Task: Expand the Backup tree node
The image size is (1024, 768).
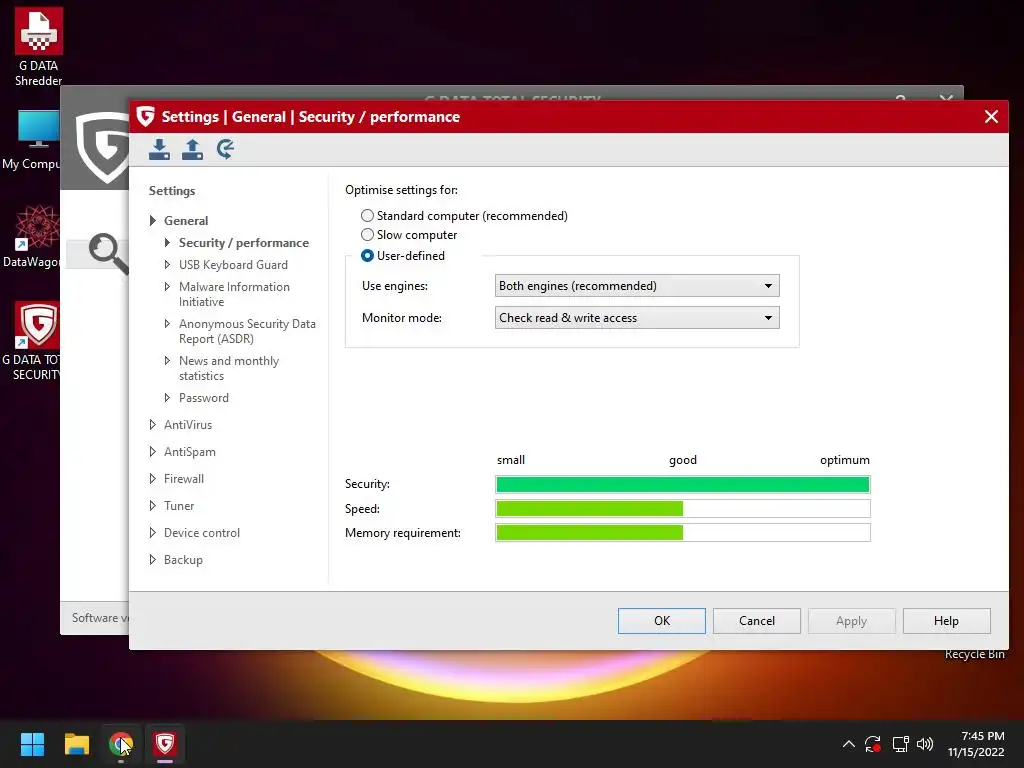Action: [152, 560]
